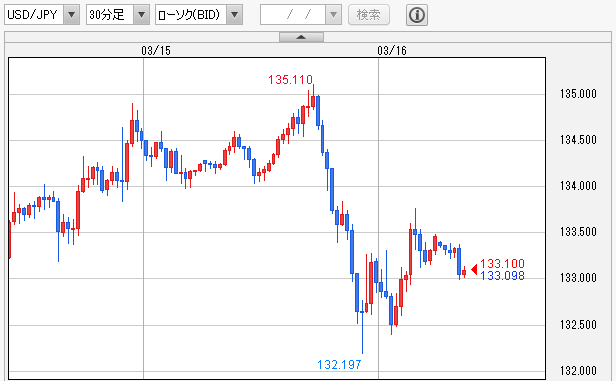Select 30分足 text in timeframe selector
This screenshot has width=616, height=381.
(106, 15)
